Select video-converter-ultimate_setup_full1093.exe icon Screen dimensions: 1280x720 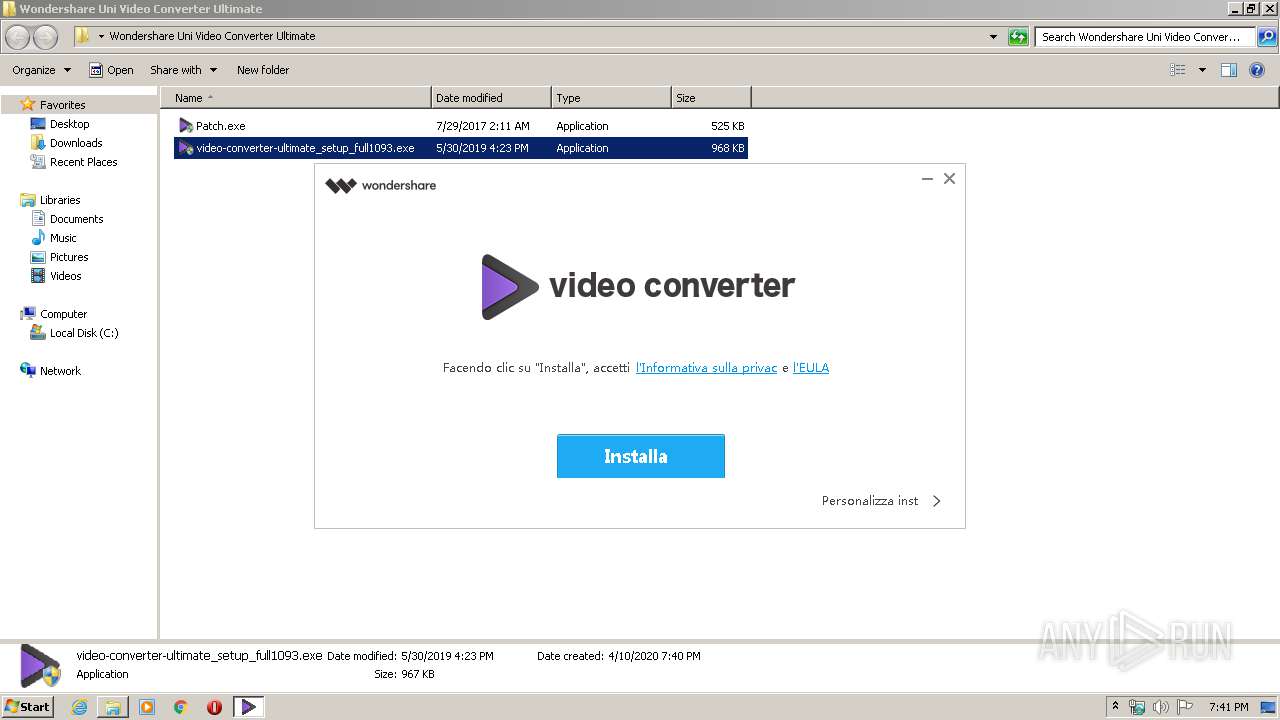[185, 148]
